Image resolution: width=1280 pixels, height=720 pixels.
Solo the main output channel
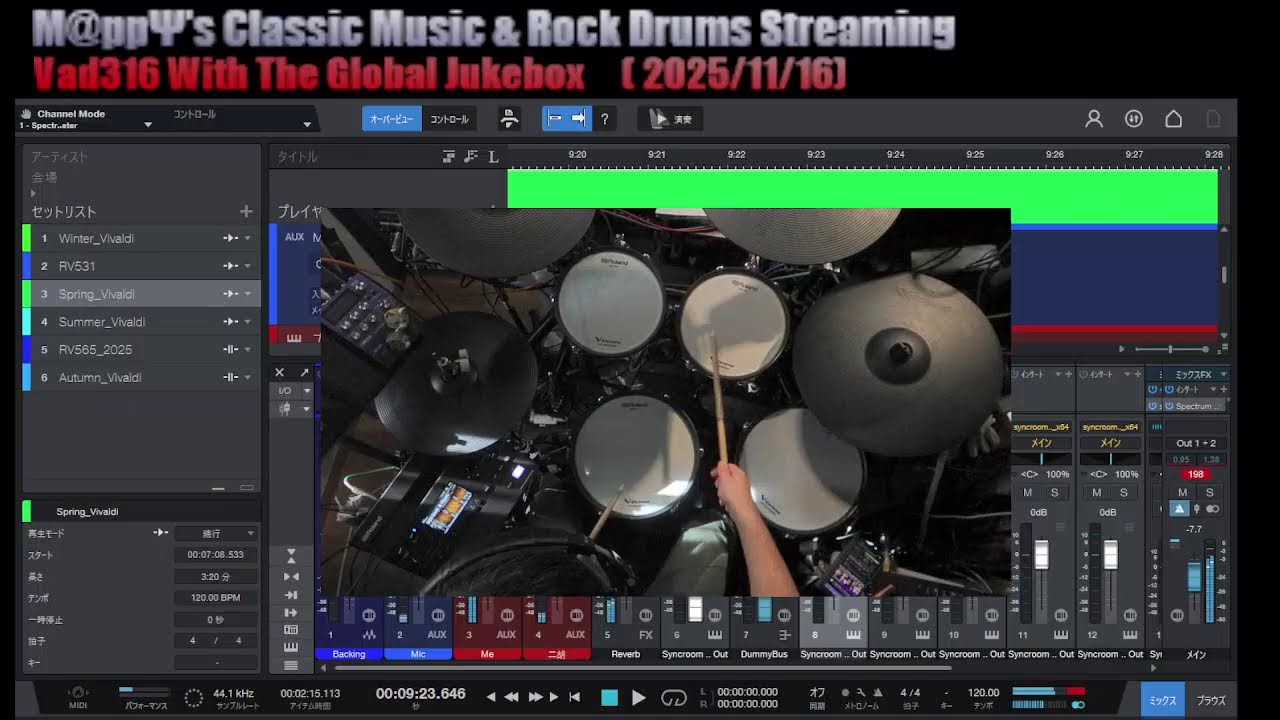tap(1209, 493)
